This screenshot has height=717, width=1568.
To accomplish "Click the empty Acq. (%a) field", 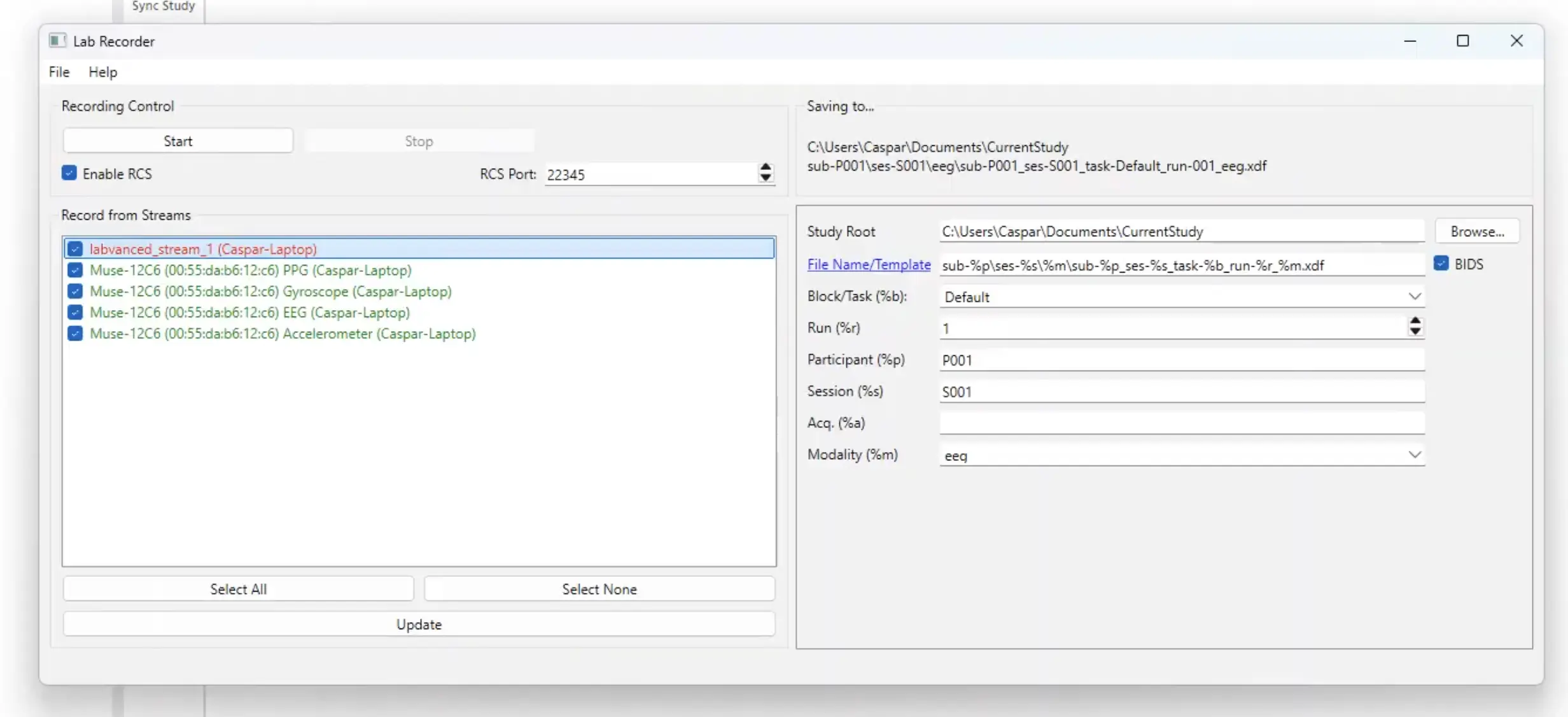I will (x=1182, y=423).
